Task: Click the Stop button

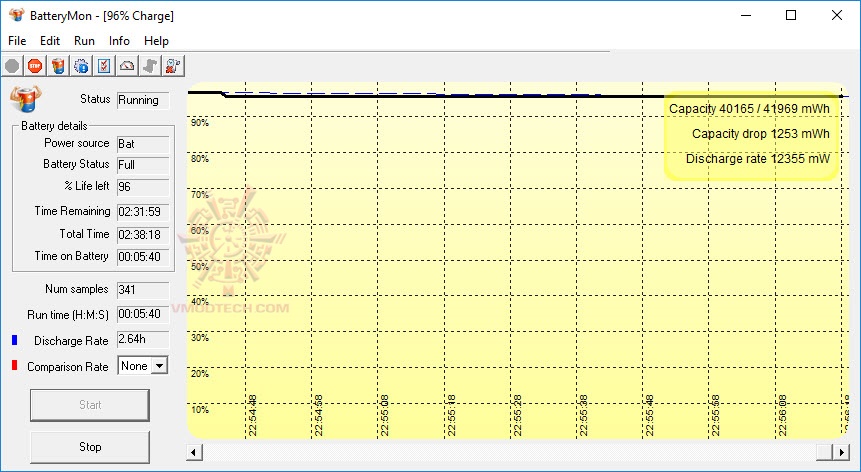Action: pos(90,447)
